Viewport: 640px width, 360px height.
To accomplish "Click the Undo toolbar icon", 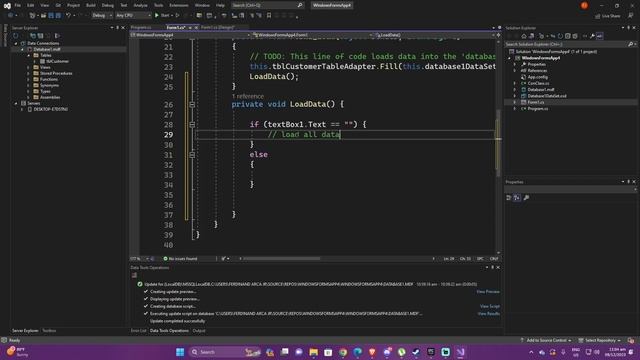I will point(69,16).
